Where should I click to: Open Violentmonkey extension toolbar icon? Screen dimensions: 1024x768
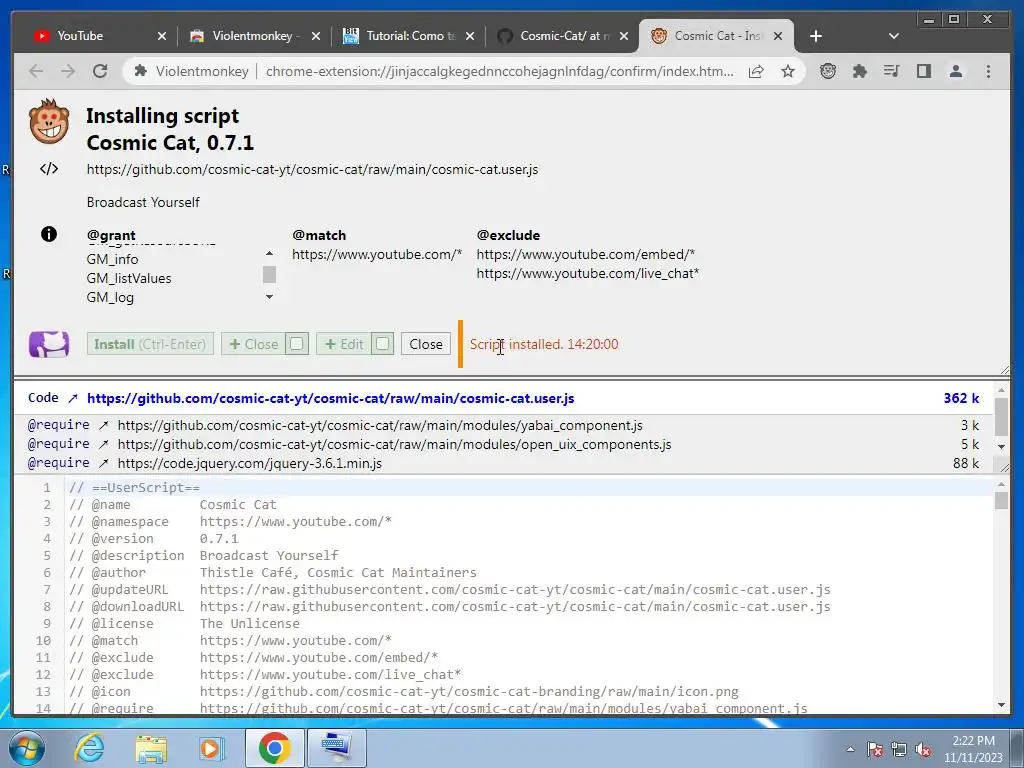(828, 71)
